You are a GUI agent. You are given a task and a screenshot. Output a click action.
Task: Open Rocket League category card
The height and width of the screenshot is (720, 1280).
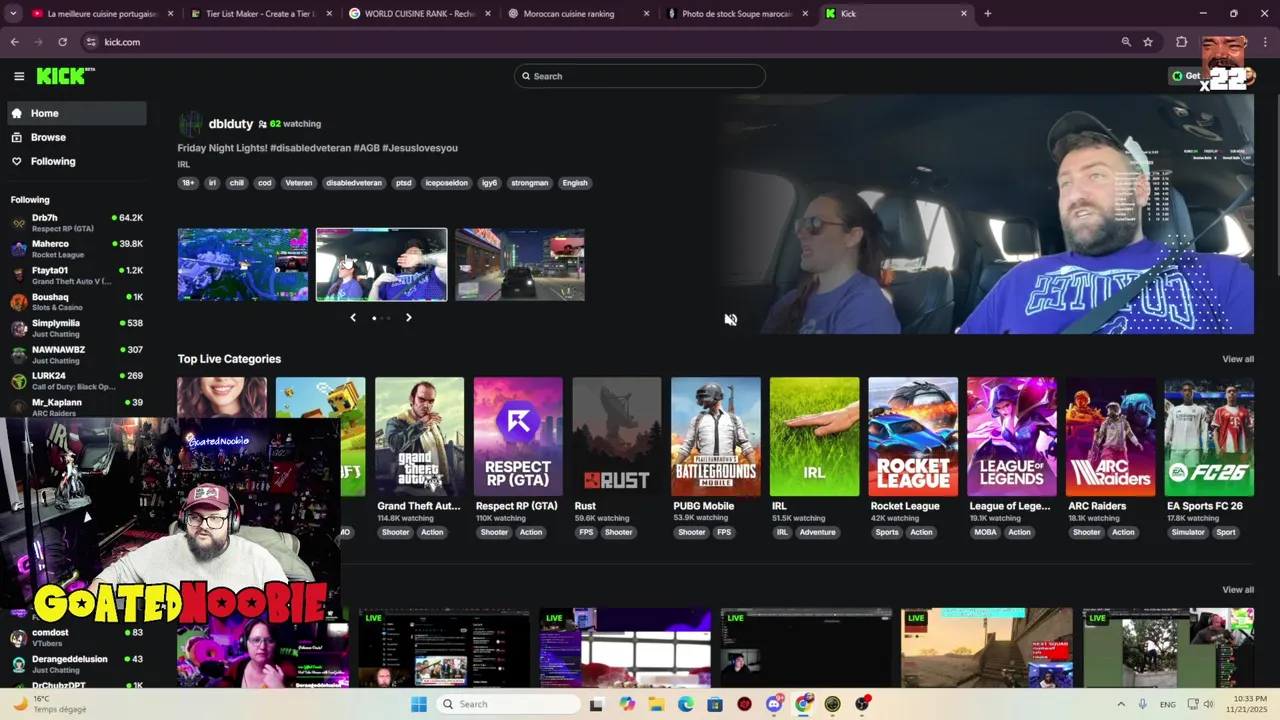pos(913,436)
